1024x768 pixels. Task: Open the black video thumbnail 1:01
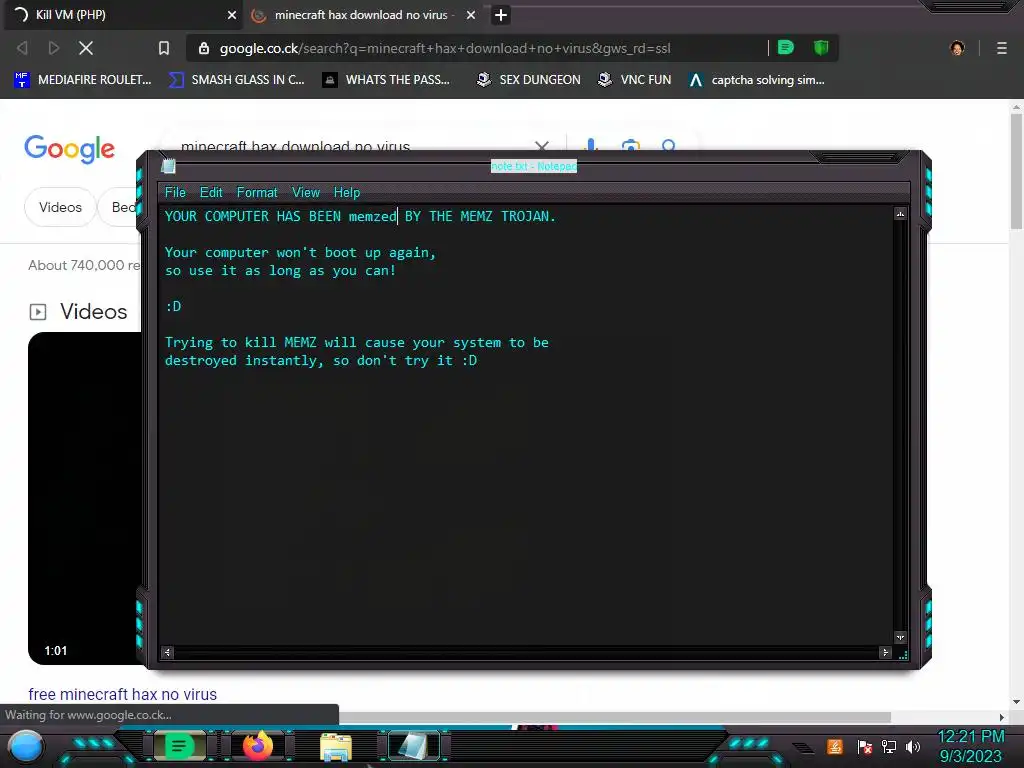[x=85, y=498]
